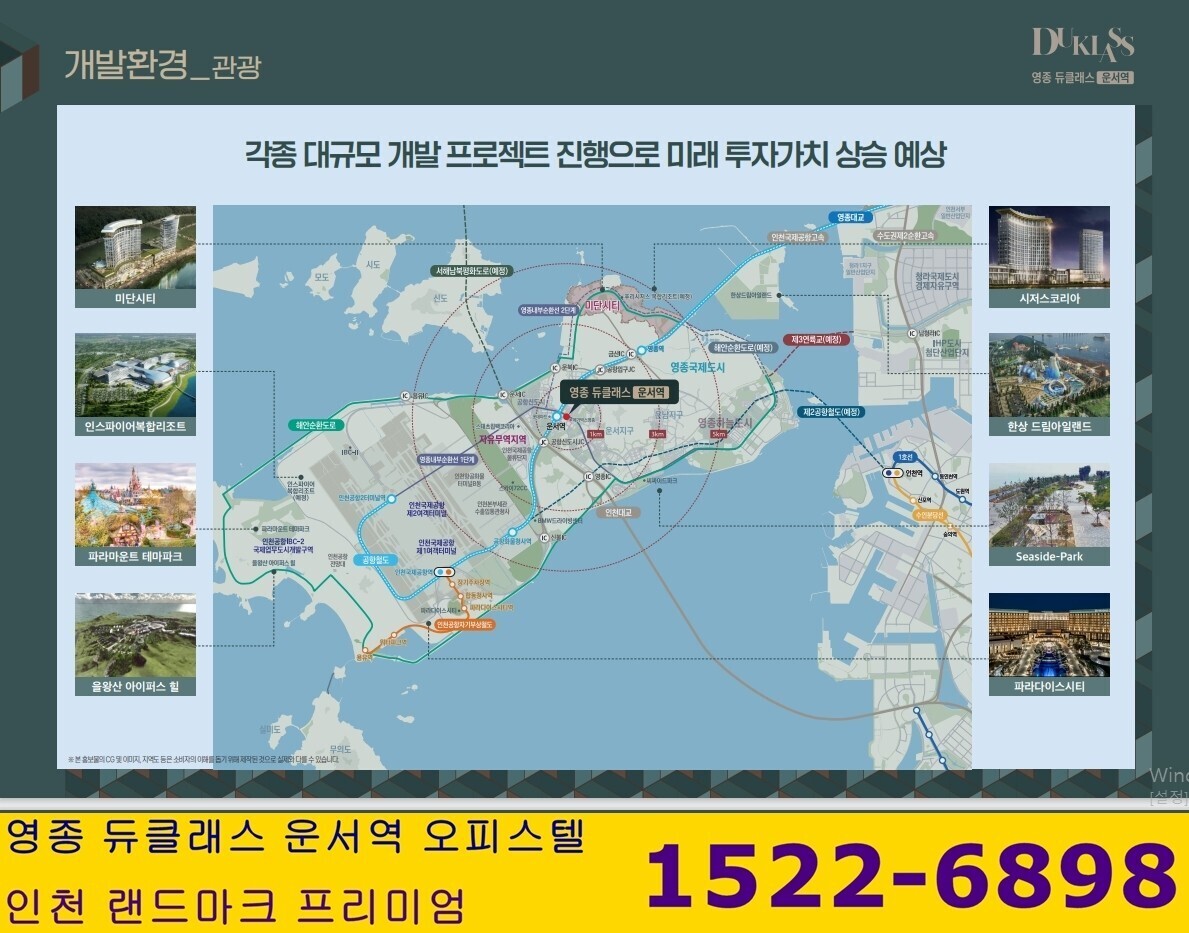Click the 운남지구 district label
The height and width of the screenshot is (933, 1189).
click(x=669, y=414)
